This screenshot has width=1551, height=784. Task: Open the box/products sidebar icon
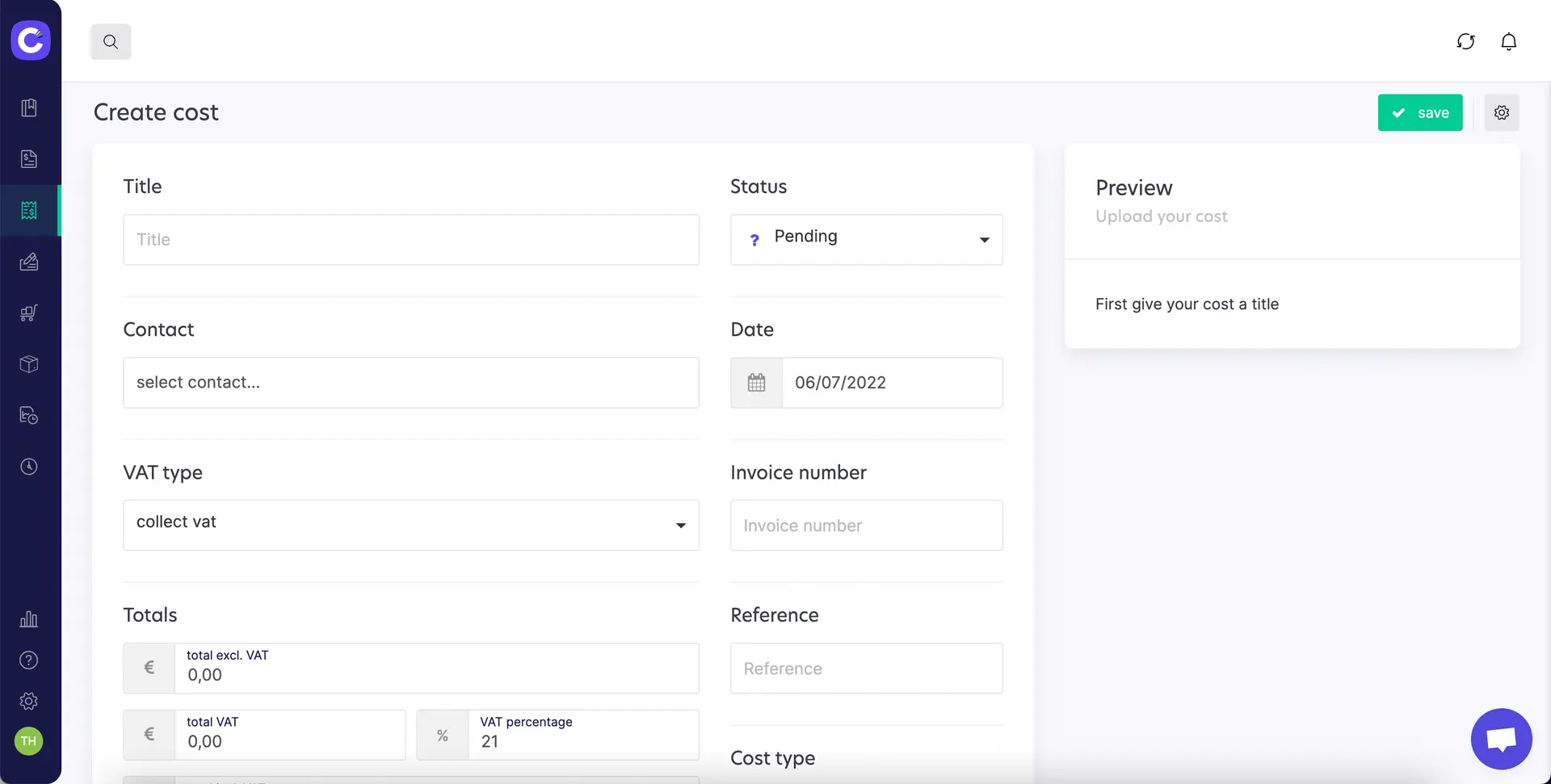[29, 364]
